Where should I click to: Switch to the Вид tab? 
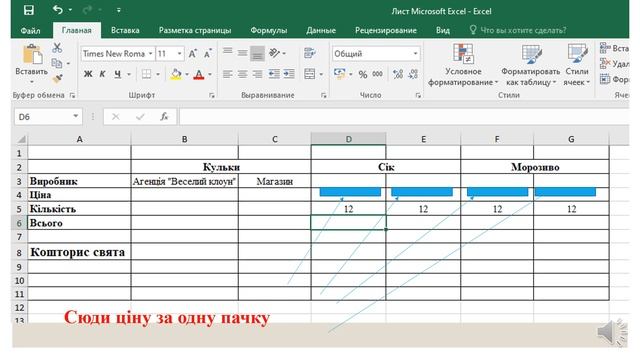(x=443, y=30)
